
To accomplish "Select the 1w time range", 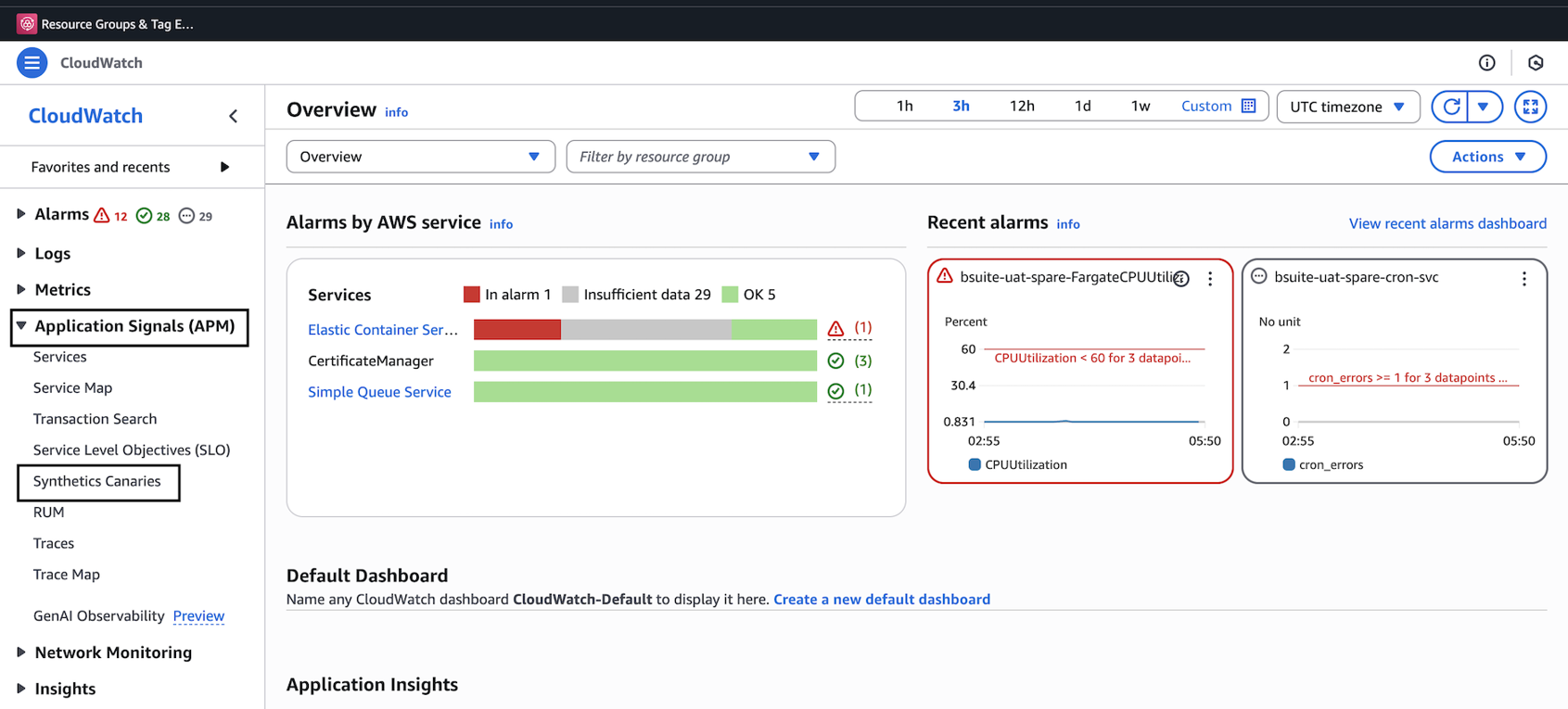I will point(1141,106).
